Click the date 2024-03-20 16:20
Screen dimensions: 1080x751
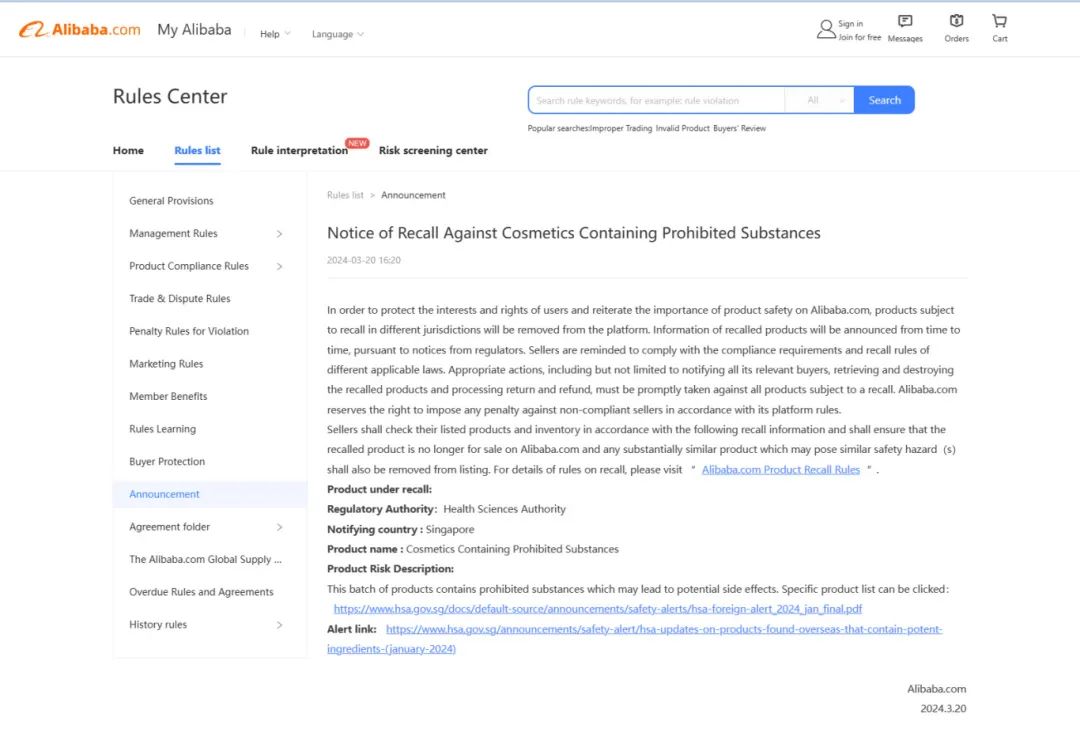(364, 260)
